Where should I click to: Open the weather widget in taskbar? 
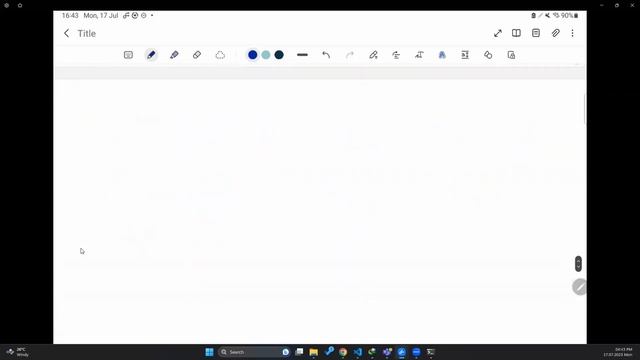[x=18, y=352]
